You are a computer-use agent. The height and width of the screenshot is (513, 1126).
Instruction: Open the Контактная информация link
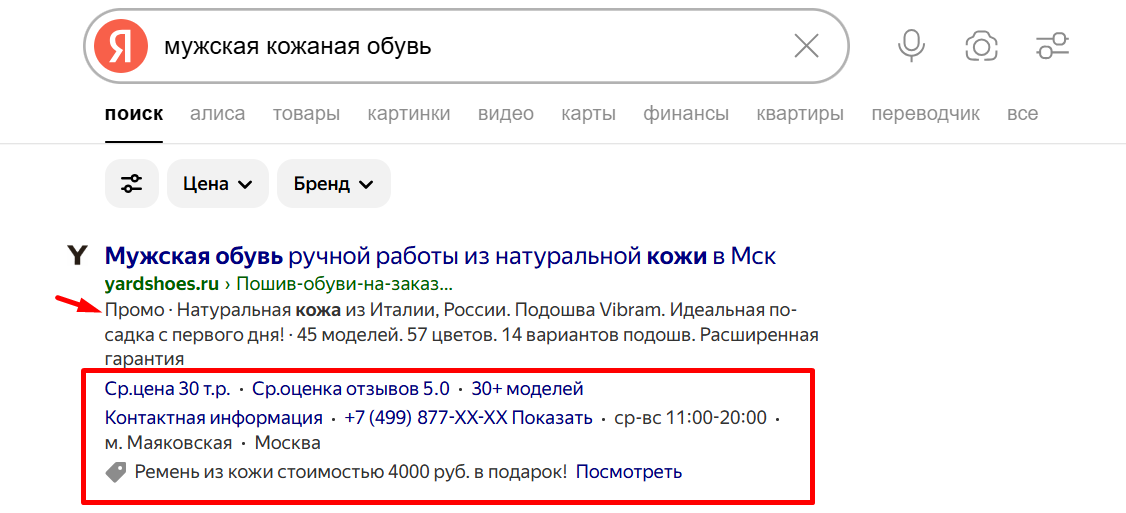tap(213, 417)
